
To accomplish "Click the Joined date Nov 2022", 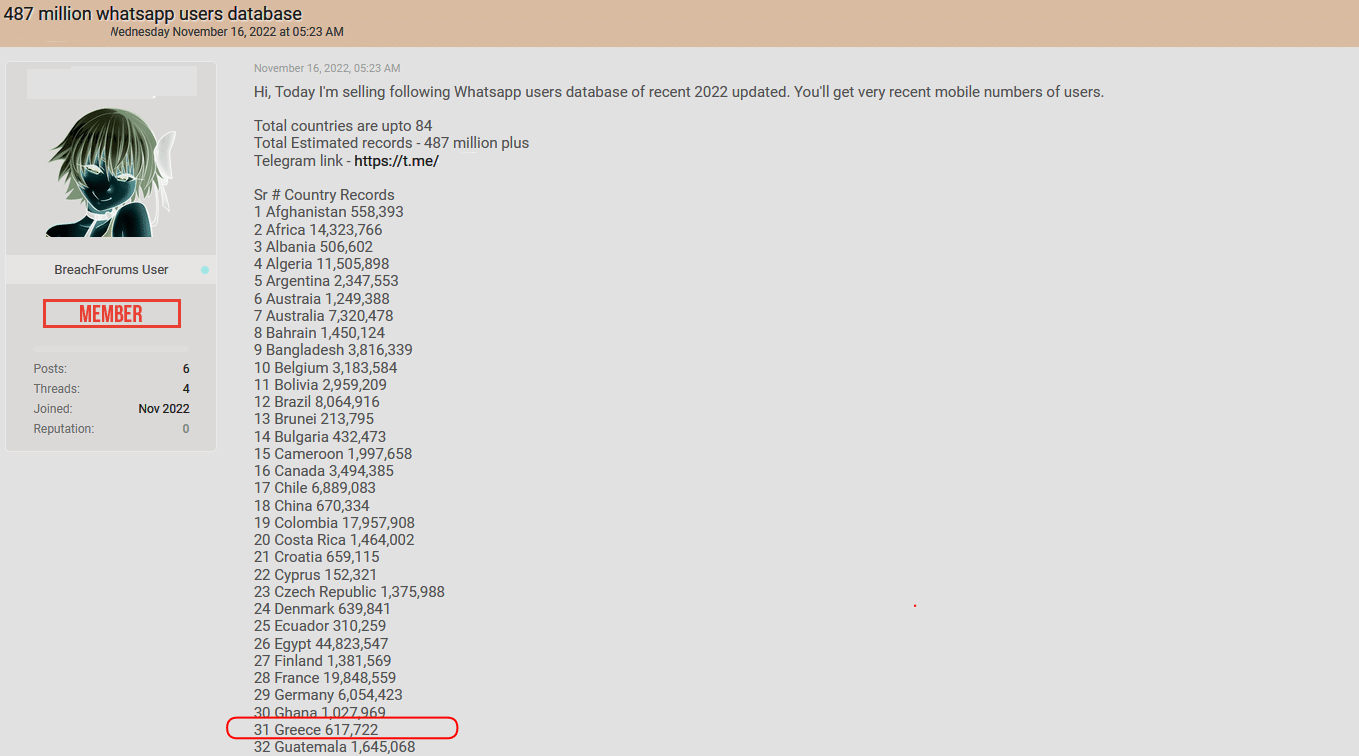I will pos(164,409).
